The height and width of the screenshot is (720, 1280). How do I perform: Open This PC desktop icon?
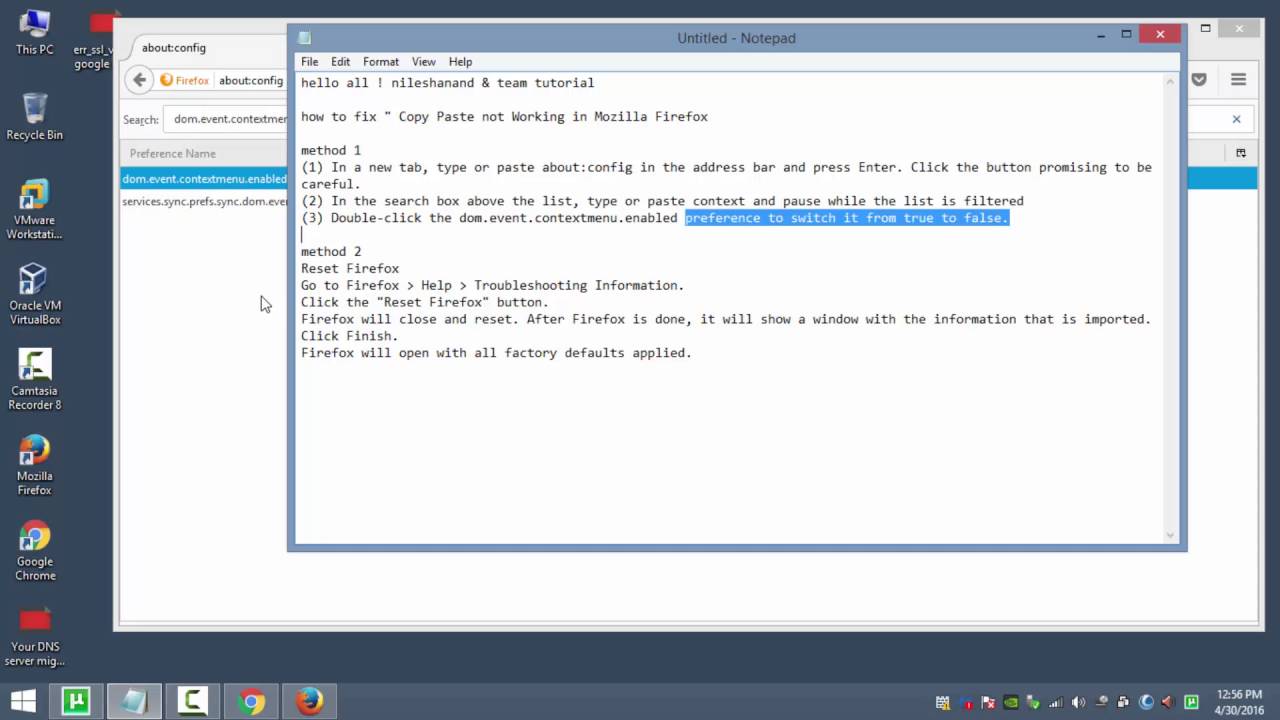coord(34,32)
